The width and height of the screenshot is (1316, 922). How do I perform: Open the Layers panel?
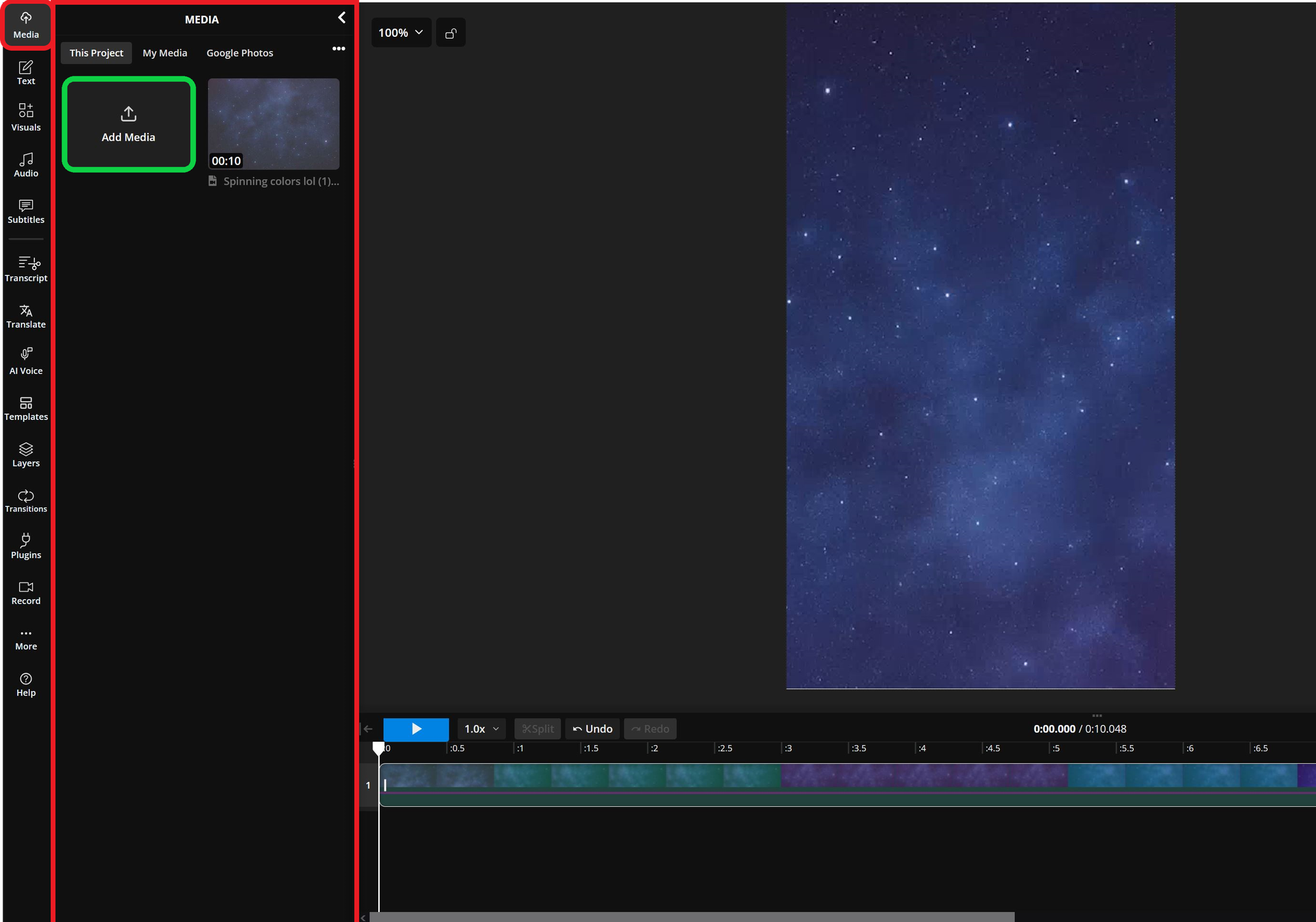pos(26,454)
